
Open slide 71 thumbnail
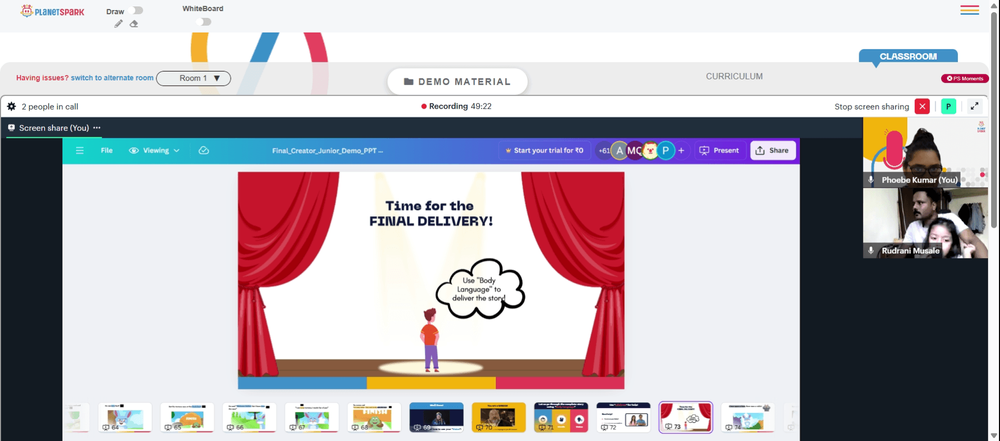point(561,417)
